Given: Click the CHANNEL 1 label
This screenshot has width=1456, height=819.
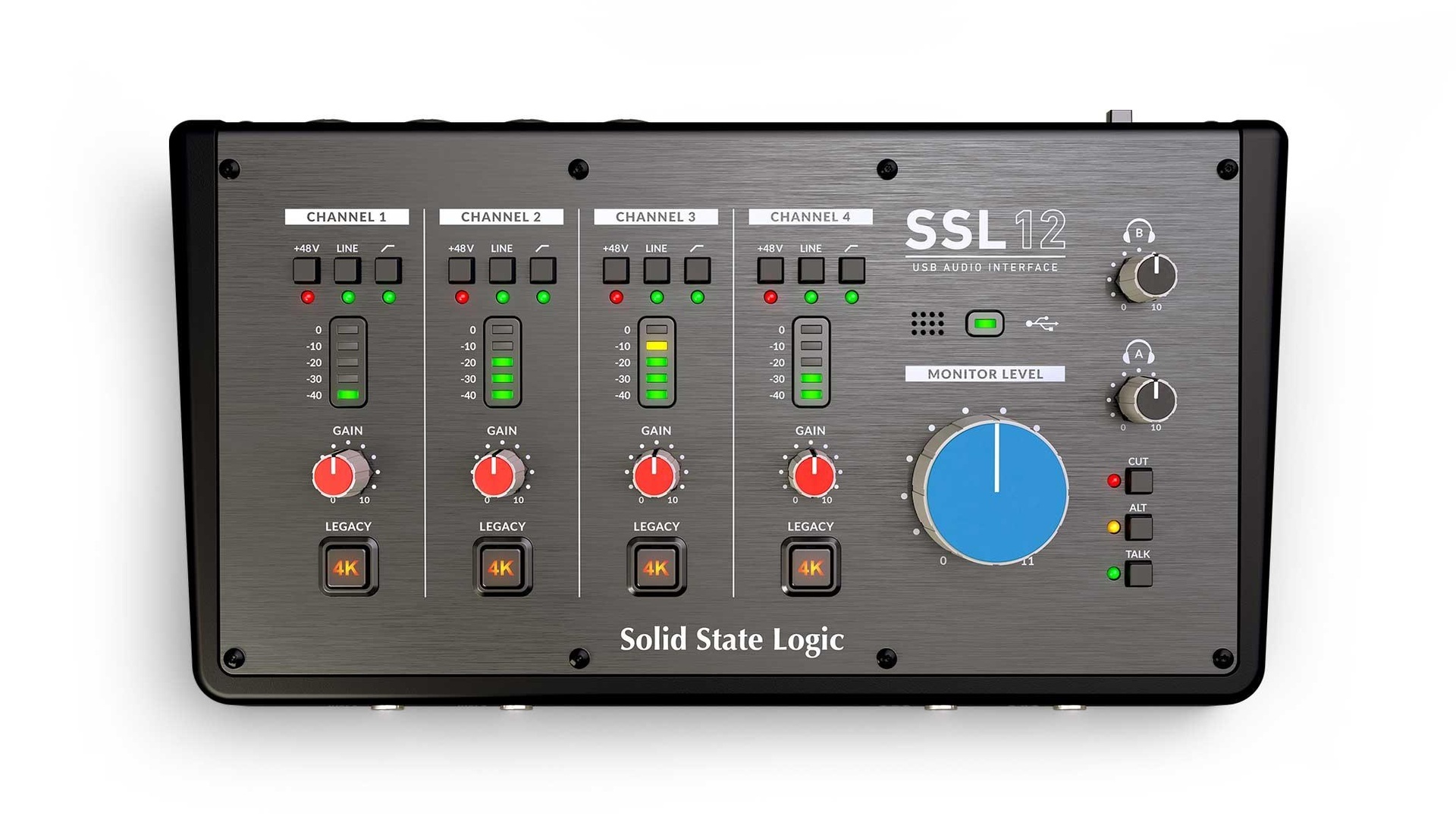Looking at the screenshot, I should (347, 217).
